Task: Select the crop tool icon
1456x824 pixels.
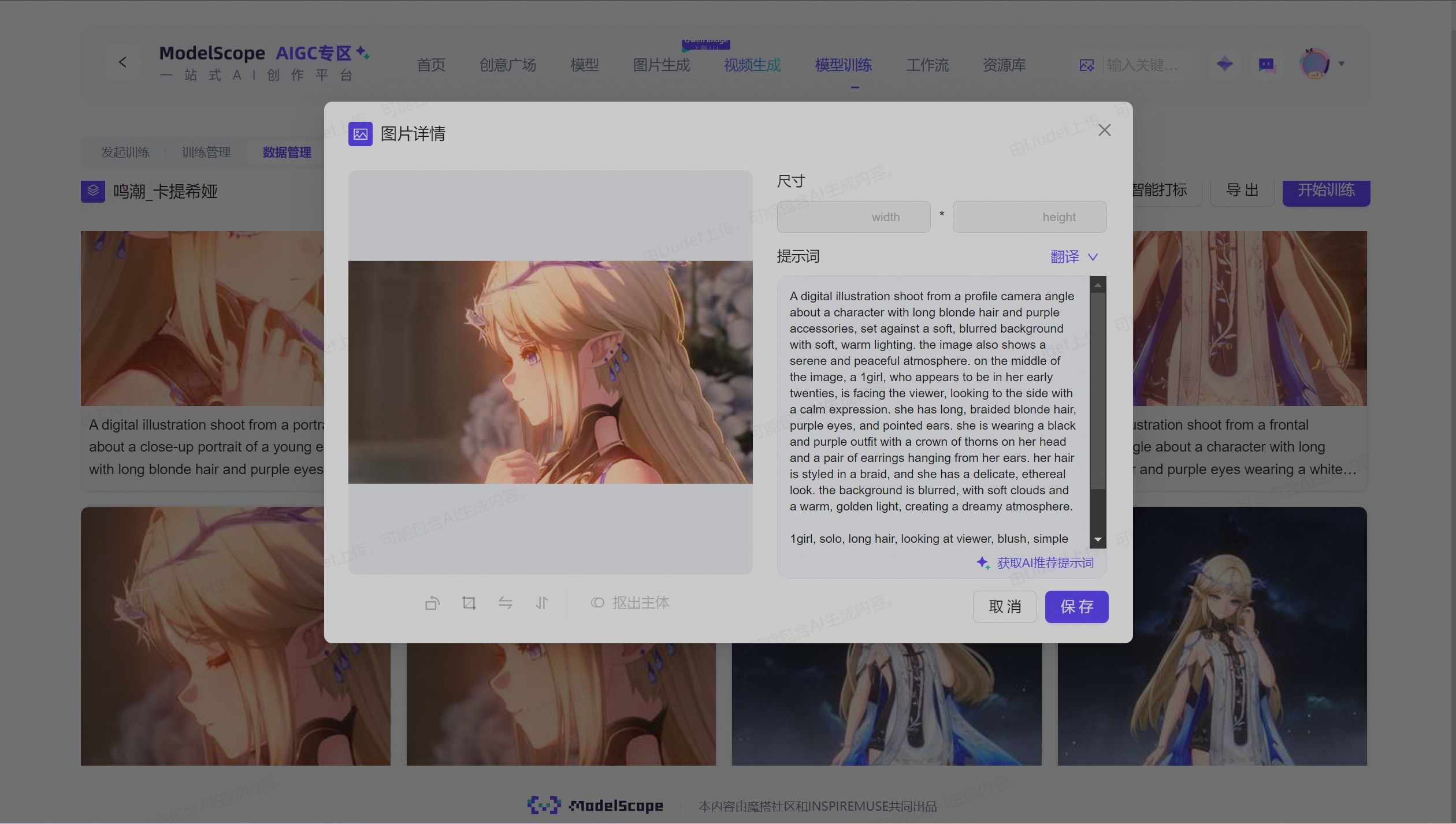Action: point(469,603)
